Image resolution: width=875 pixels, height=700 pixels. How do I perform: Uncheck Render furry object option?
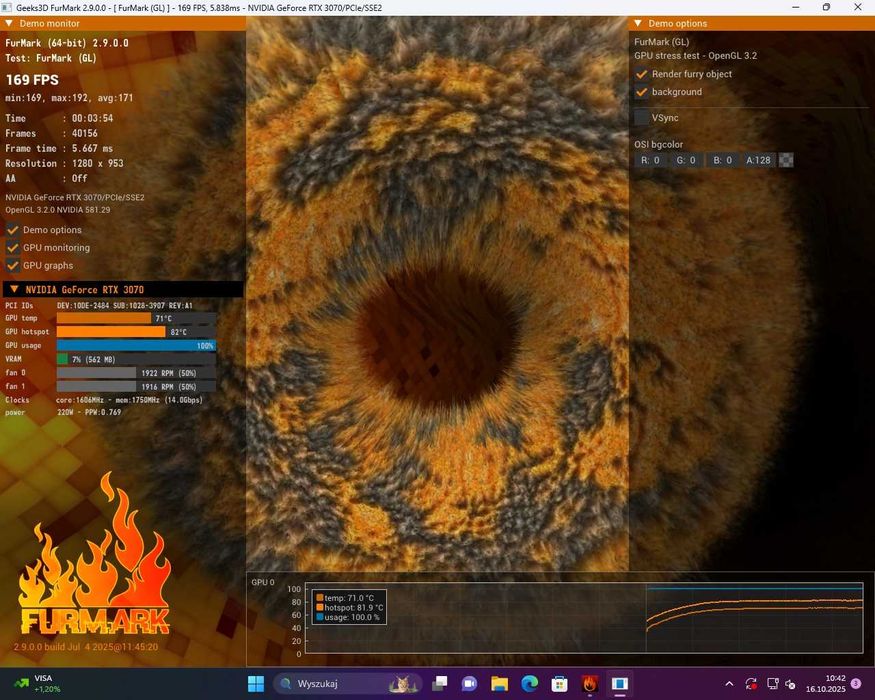(x=642, y=74)
